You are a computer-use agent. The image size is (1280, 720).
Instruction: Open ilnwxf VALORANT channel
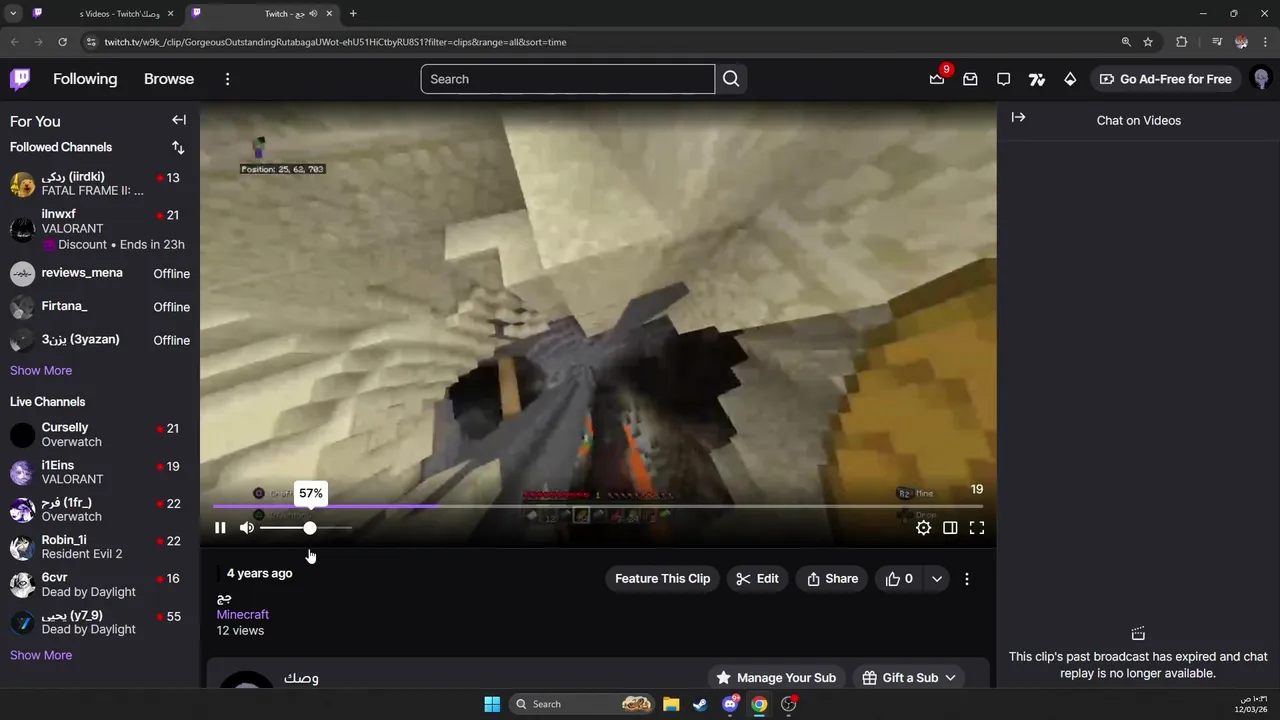(x=100, y=229)
